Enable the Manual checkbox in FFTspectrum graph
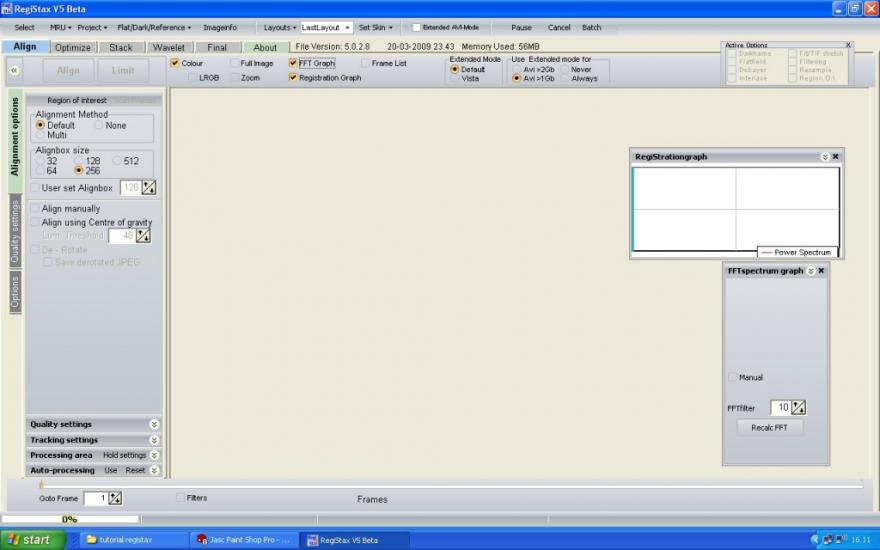 (x=732, y=377)
